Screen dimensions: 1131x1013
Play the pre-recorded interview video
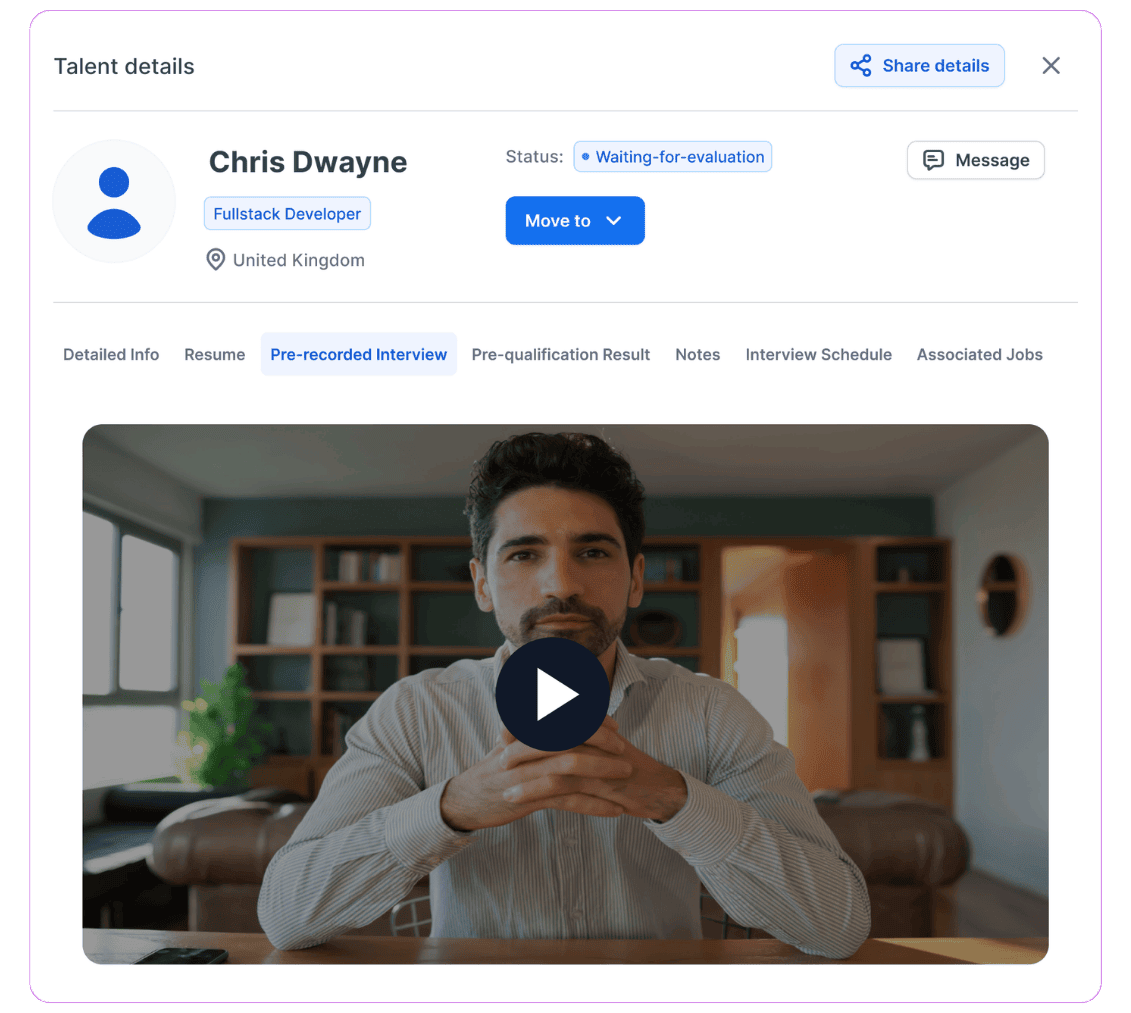click(x=552, y=694)
